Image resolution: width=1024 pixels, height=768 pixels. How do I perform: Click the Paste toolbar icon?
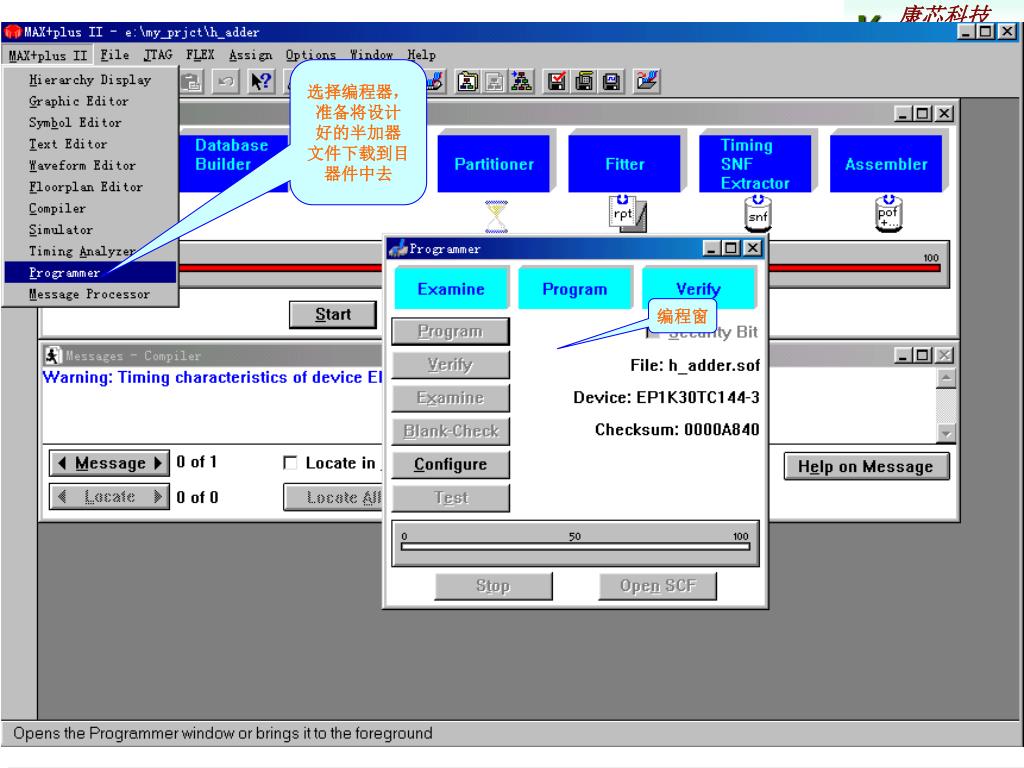click(x=191, y=82)
